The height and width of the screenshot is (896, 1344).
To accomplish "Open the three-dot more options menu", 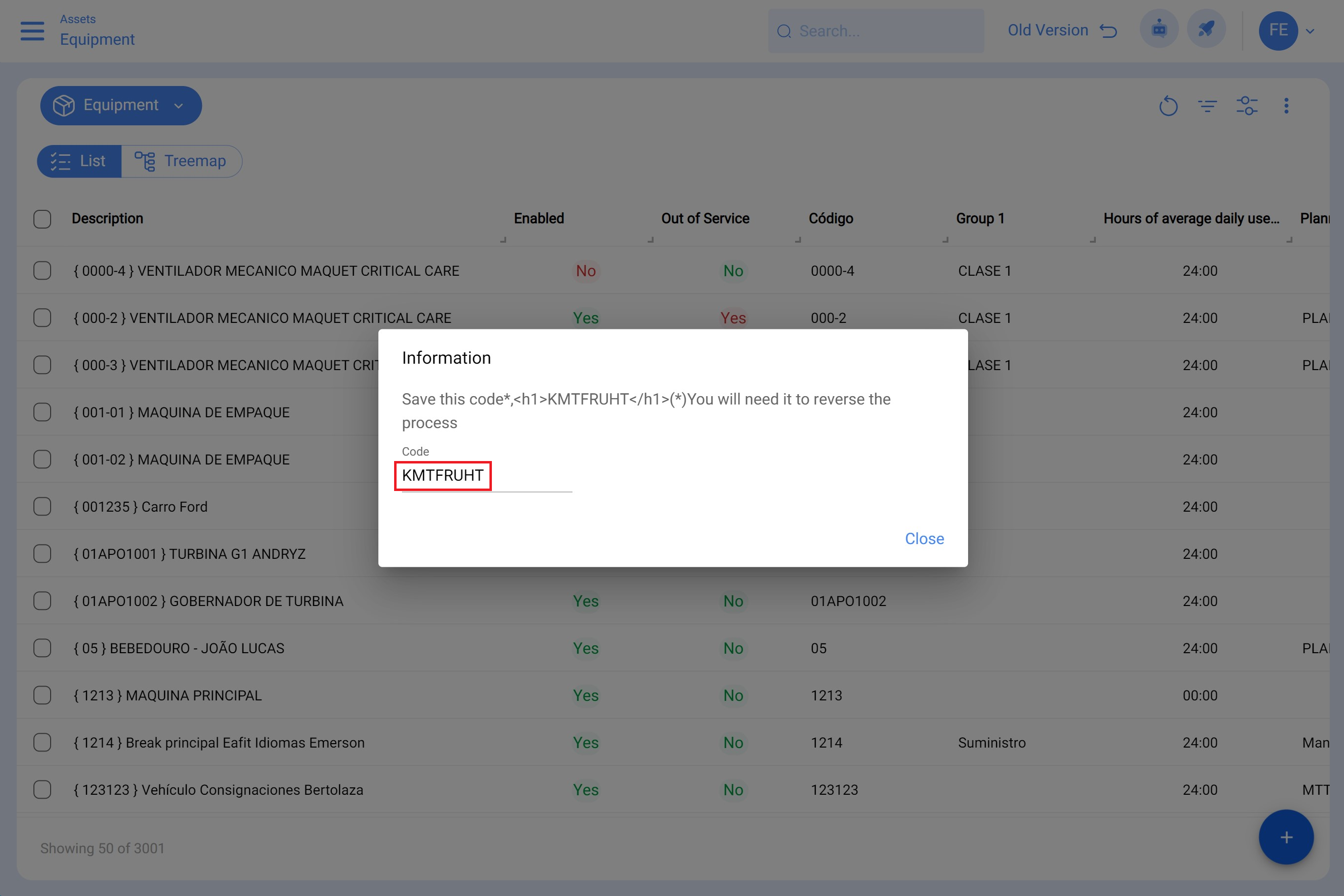I will pos(1286,106).
